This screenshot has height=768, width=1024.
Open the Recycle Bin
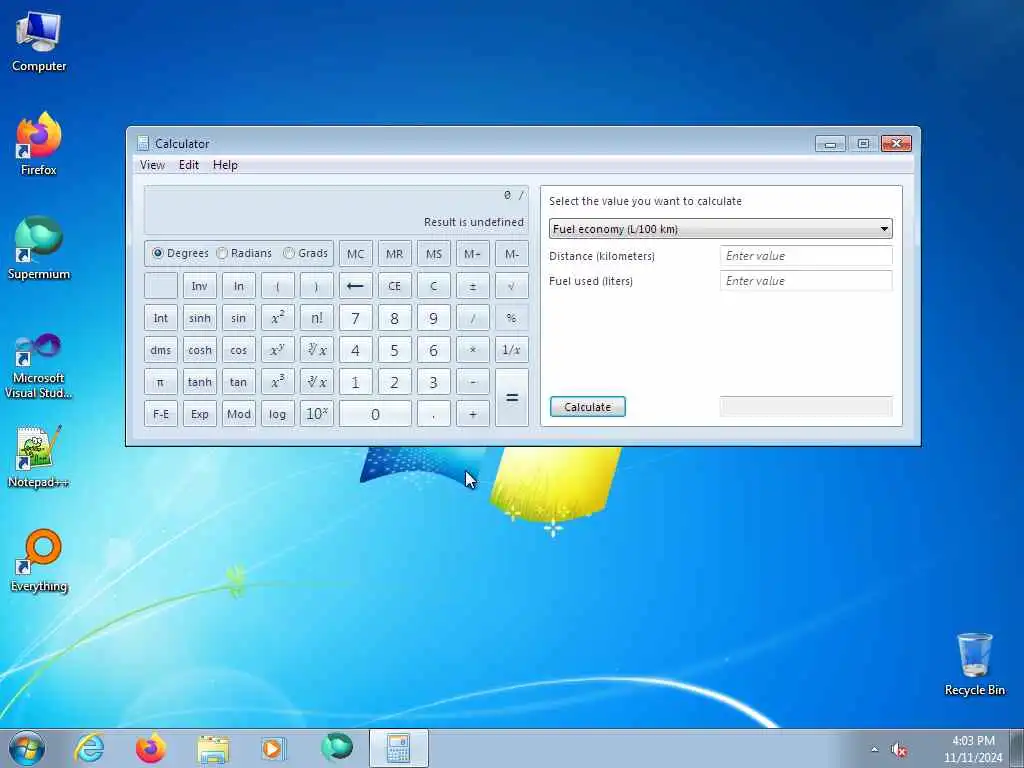point(974,665)
